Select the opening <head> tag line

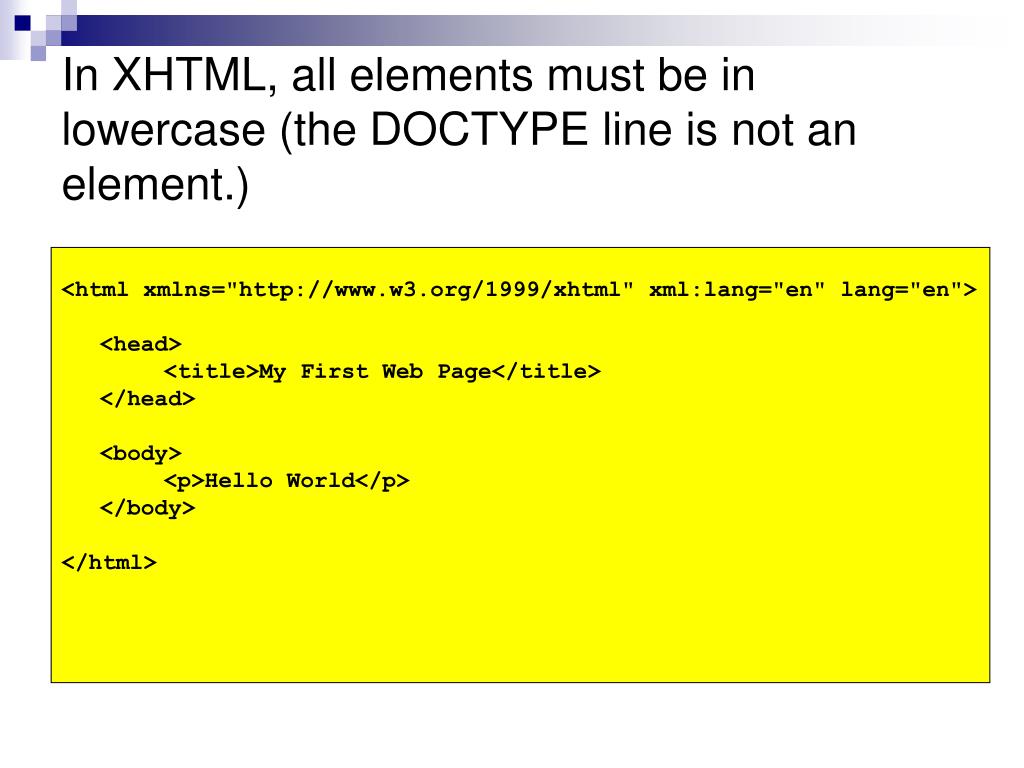[x=140, y=344]
